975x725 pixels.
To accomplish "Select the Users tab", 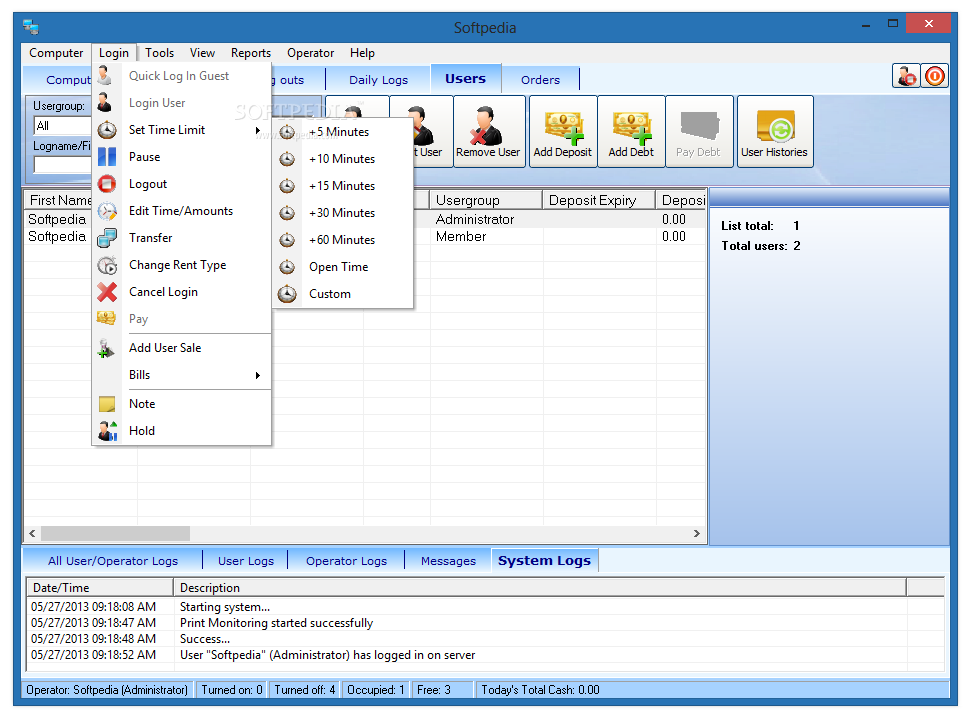I will (465, 78).
